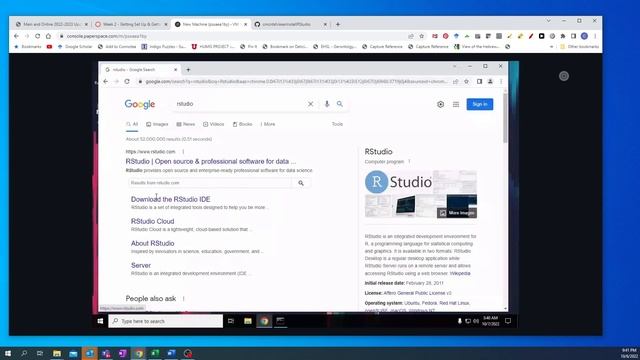This screenshot has width=640, height=360.
Task: Go back in the outer Paperspace Chrome window
Action: pos(16,36)
